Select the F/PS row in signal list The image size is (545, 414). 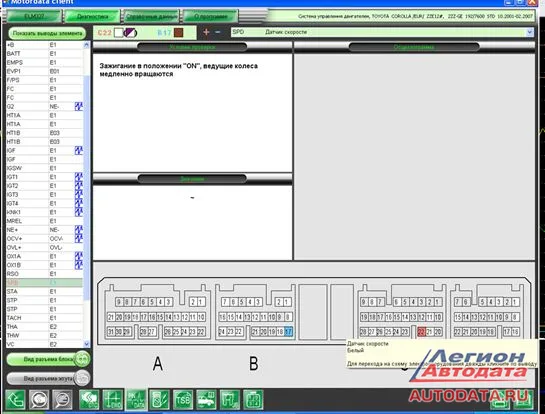44,80
